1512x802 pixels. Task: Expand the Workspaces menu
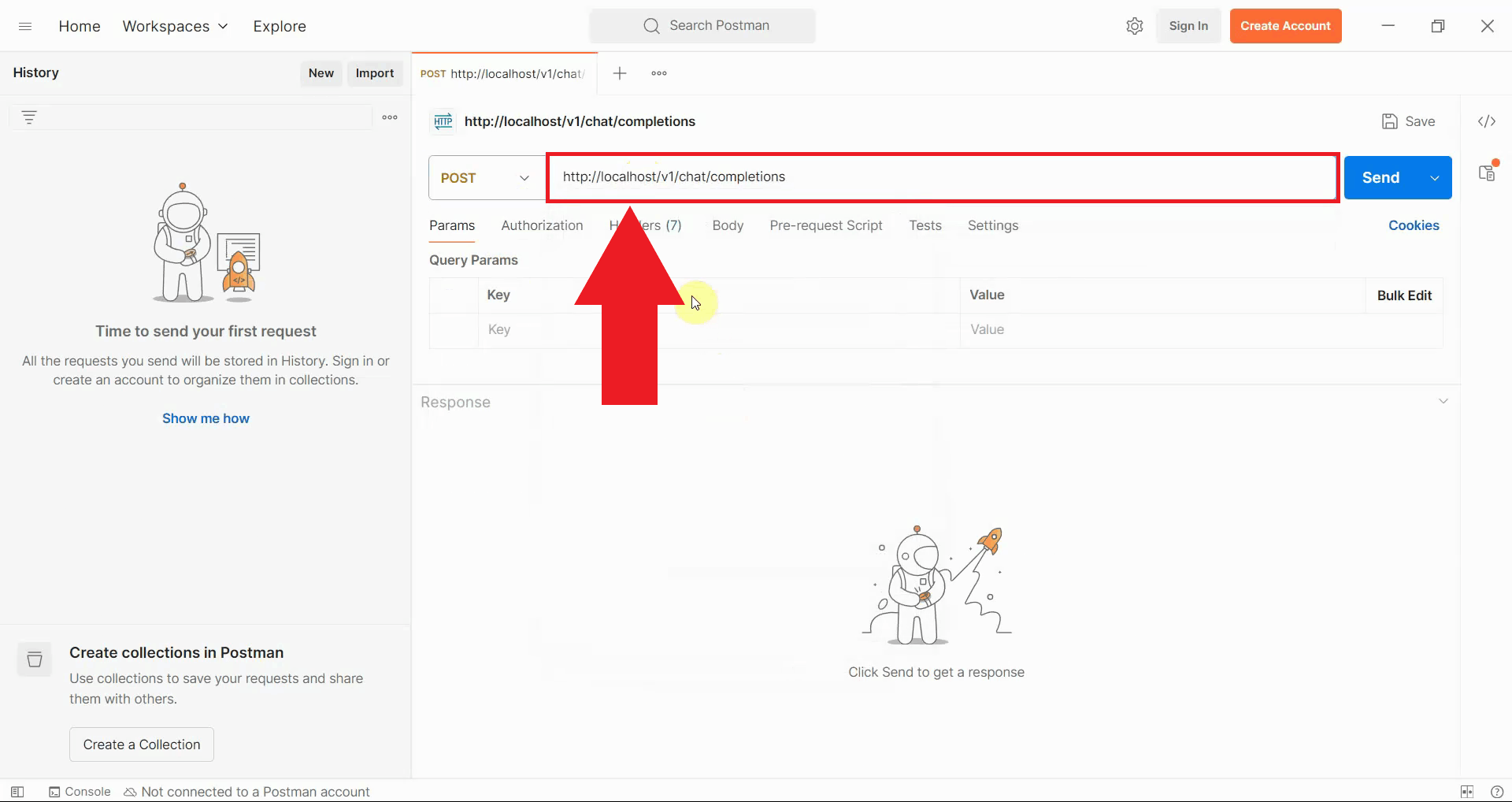tap(175, 26)
